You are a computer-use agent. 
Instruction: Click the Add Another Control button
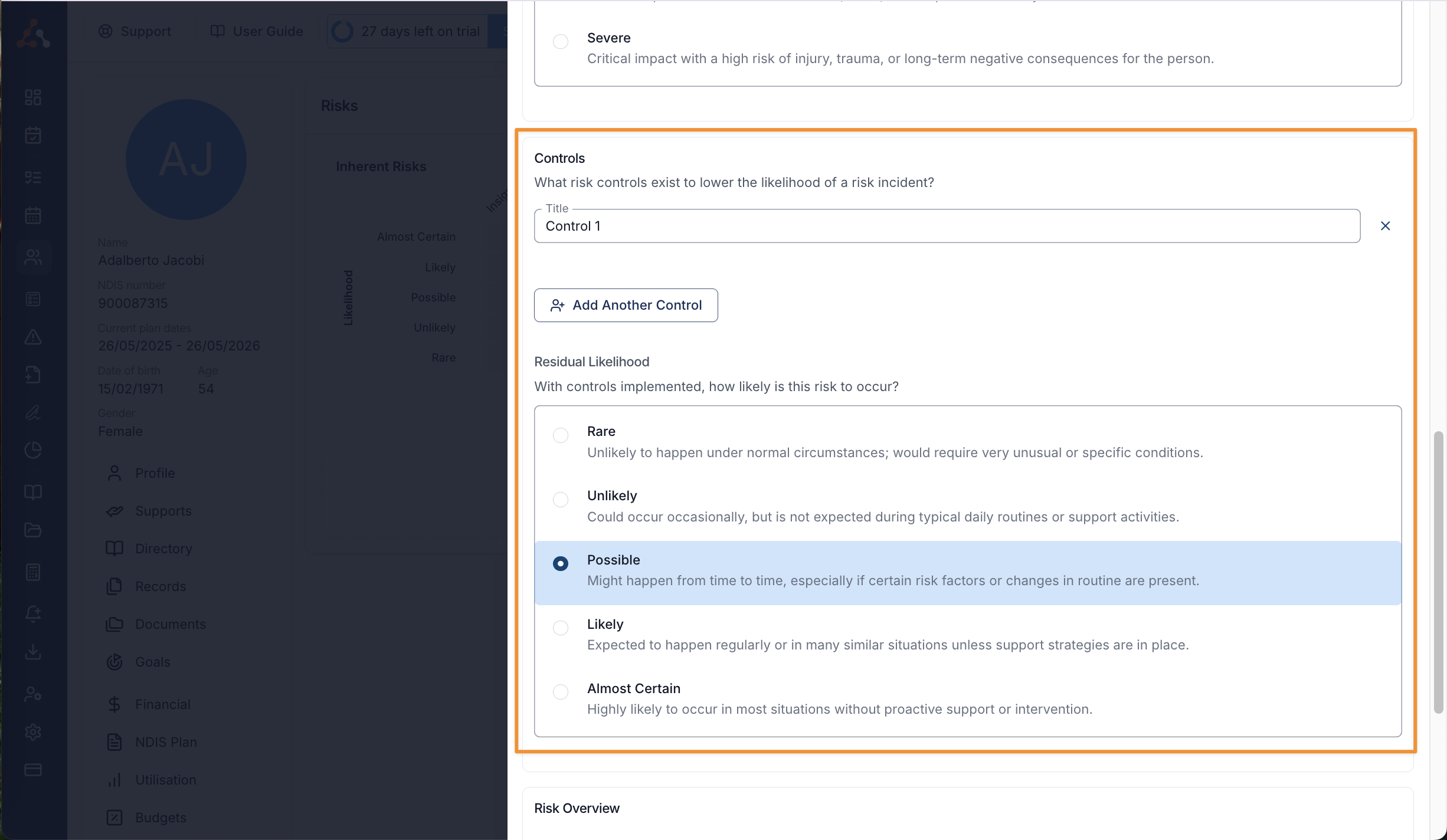[x=626, y=305]
